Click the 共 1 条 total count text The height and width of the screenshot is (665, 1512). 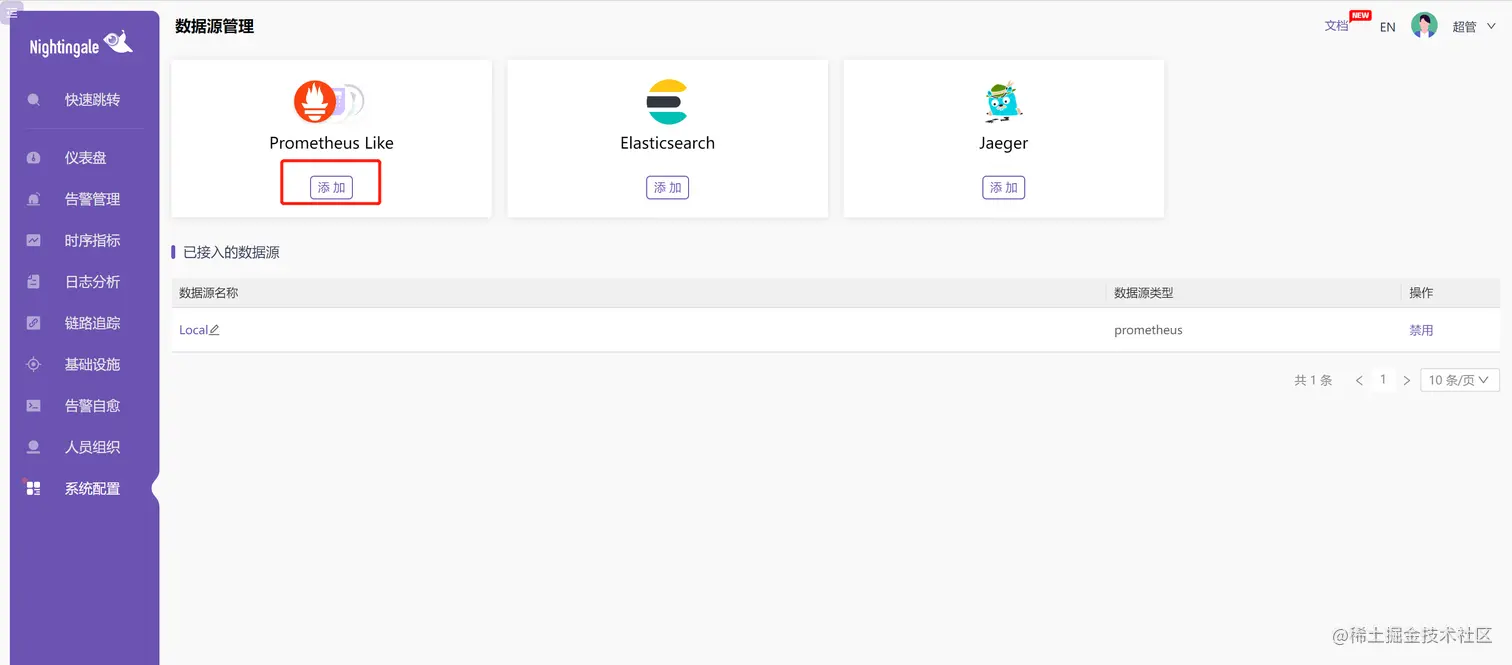[1313, 381]
